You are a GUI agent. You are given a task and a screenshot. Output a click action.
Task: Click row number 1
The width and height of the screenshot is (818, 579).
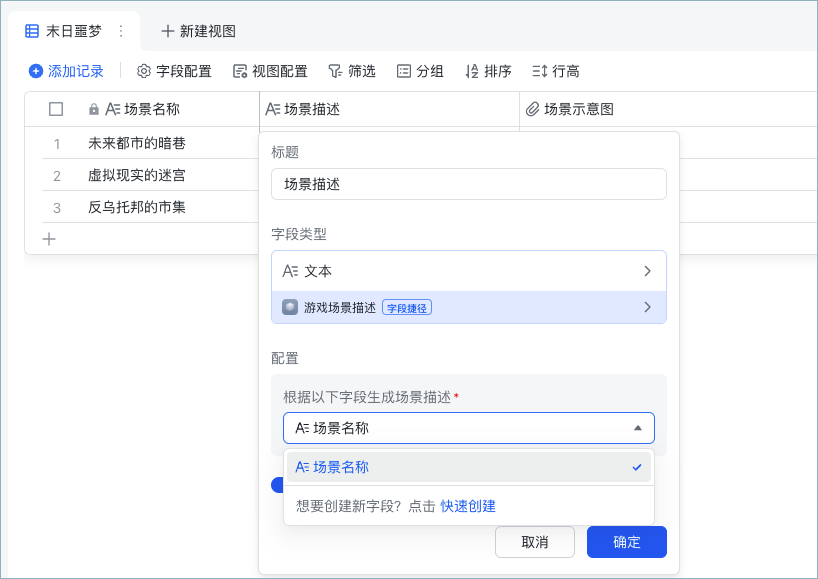[x=57, y=144]
